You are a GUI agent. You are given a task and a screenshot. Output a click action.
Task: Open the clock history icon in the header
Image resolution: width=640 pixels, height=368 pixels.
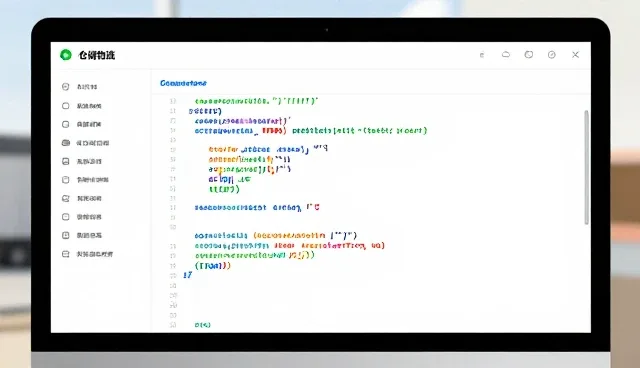[x=529, y=55]
